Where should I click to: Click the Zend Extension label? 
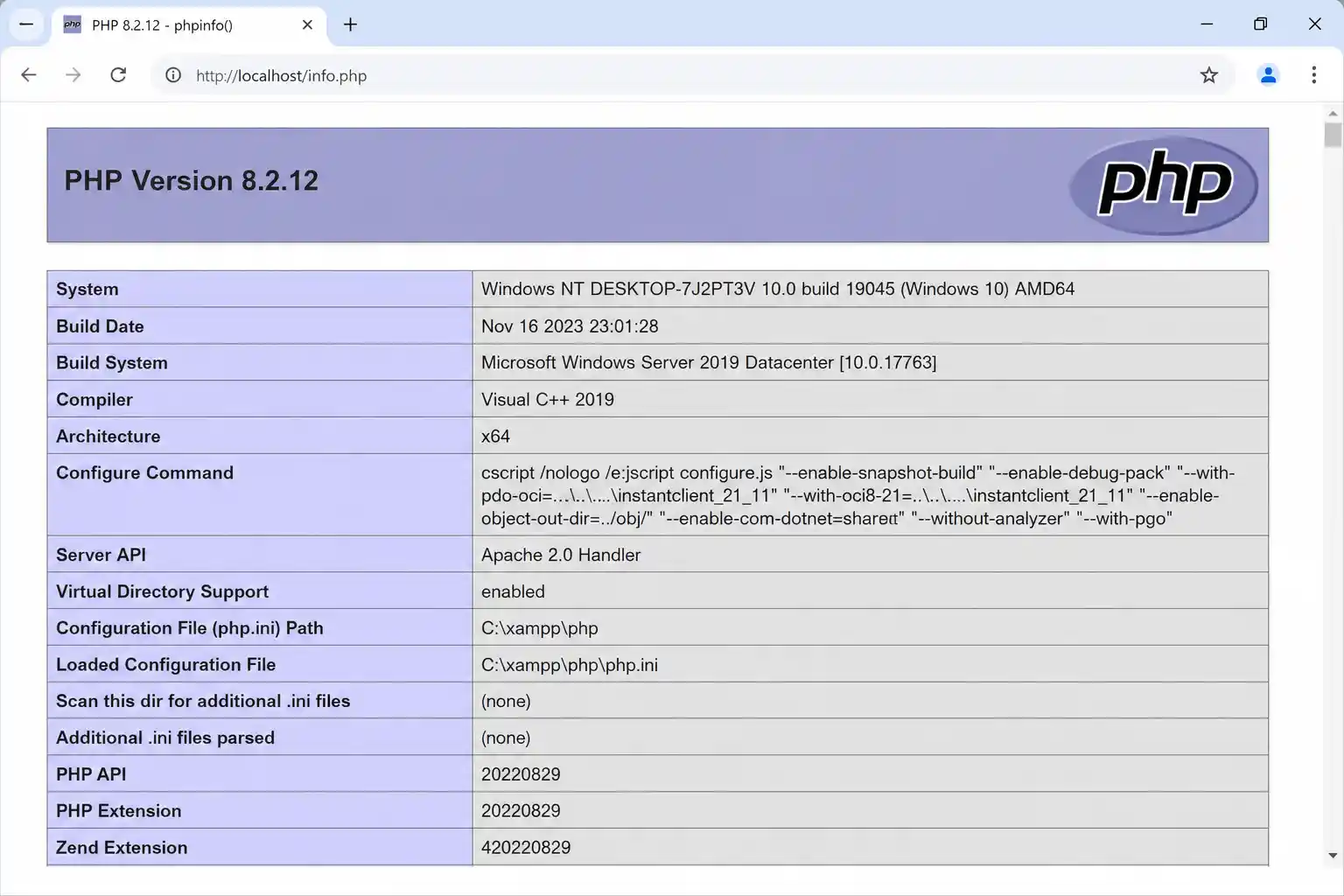pos(122,849)
